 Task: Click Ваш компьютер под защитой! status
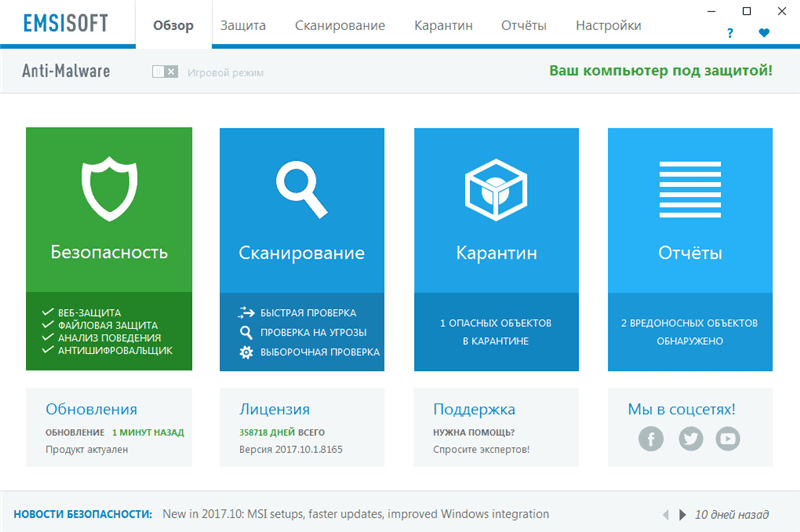pos(661,70)
